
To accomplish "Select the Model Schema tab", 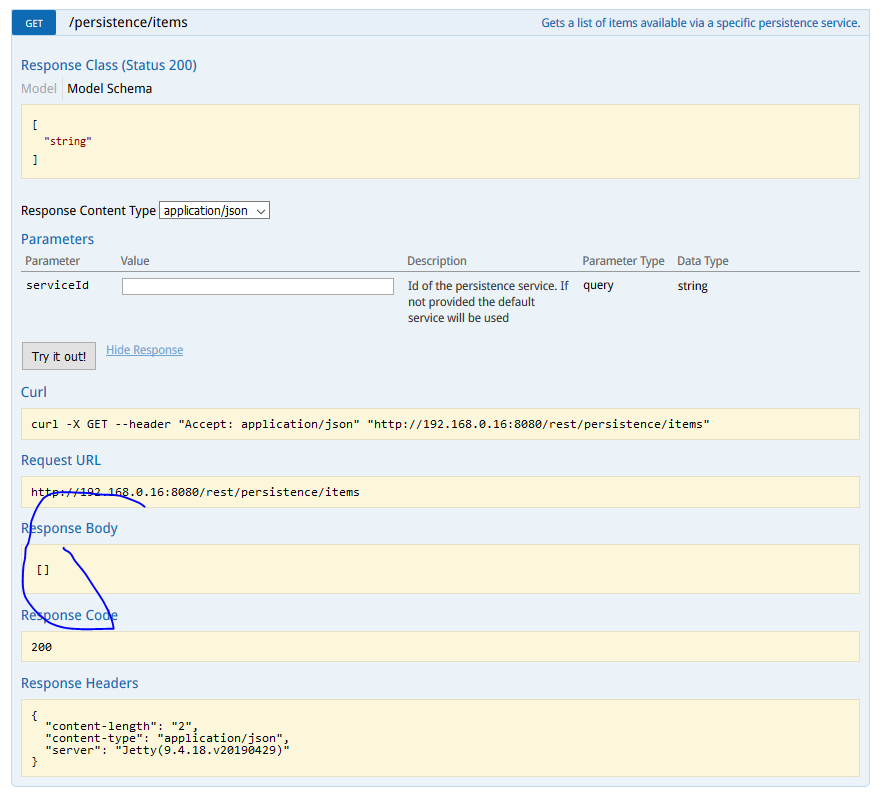I will pyautogui.click(x=110, y=89).
